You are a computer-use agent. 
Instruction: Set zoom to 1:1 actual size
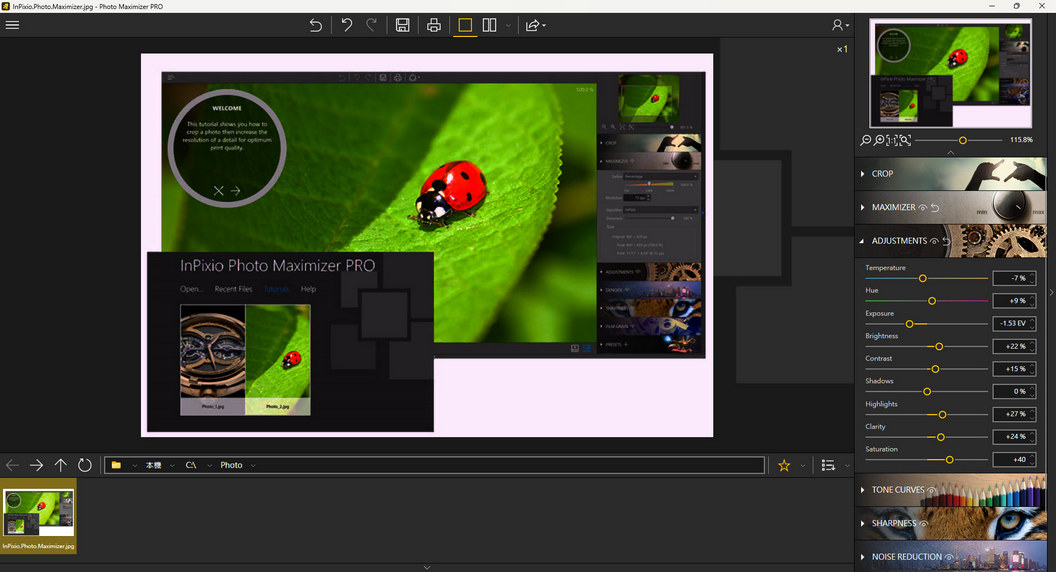click(892, 140)
